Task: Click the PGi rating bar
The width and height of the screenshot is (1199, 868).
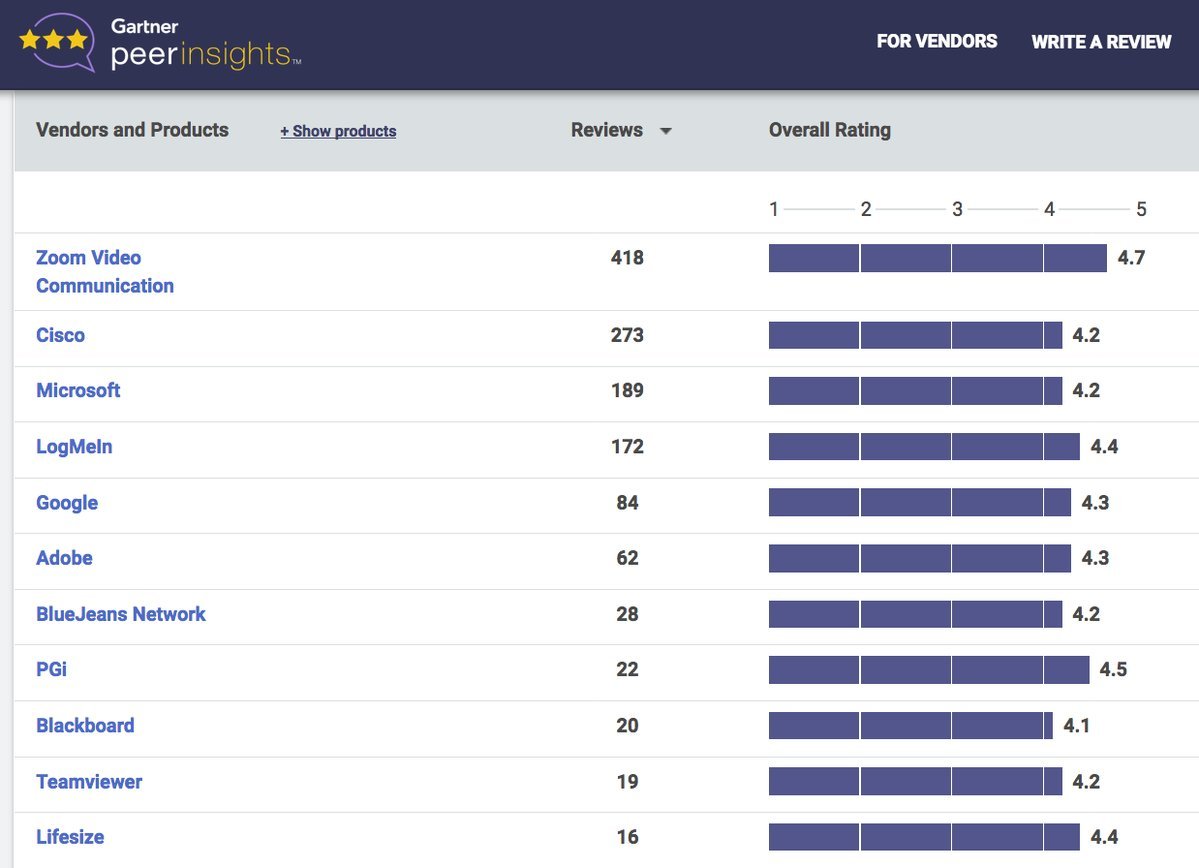Action: tap(929, 669)
